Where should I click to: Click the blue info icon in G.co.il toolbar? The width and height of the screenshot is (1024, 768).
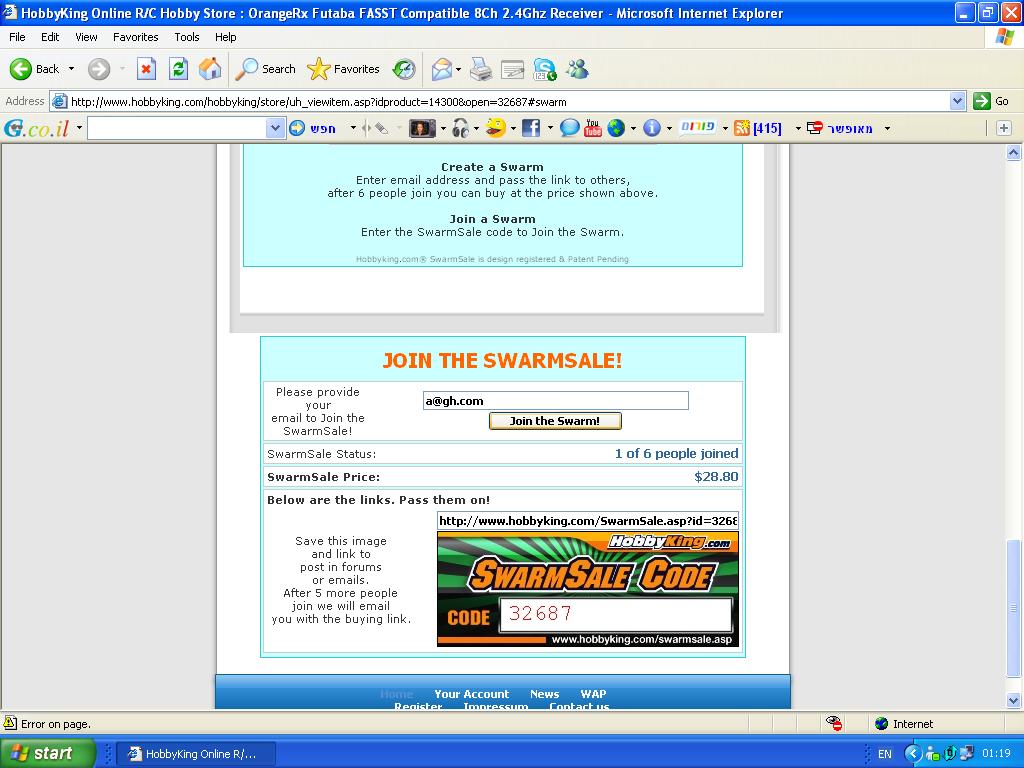652,128
